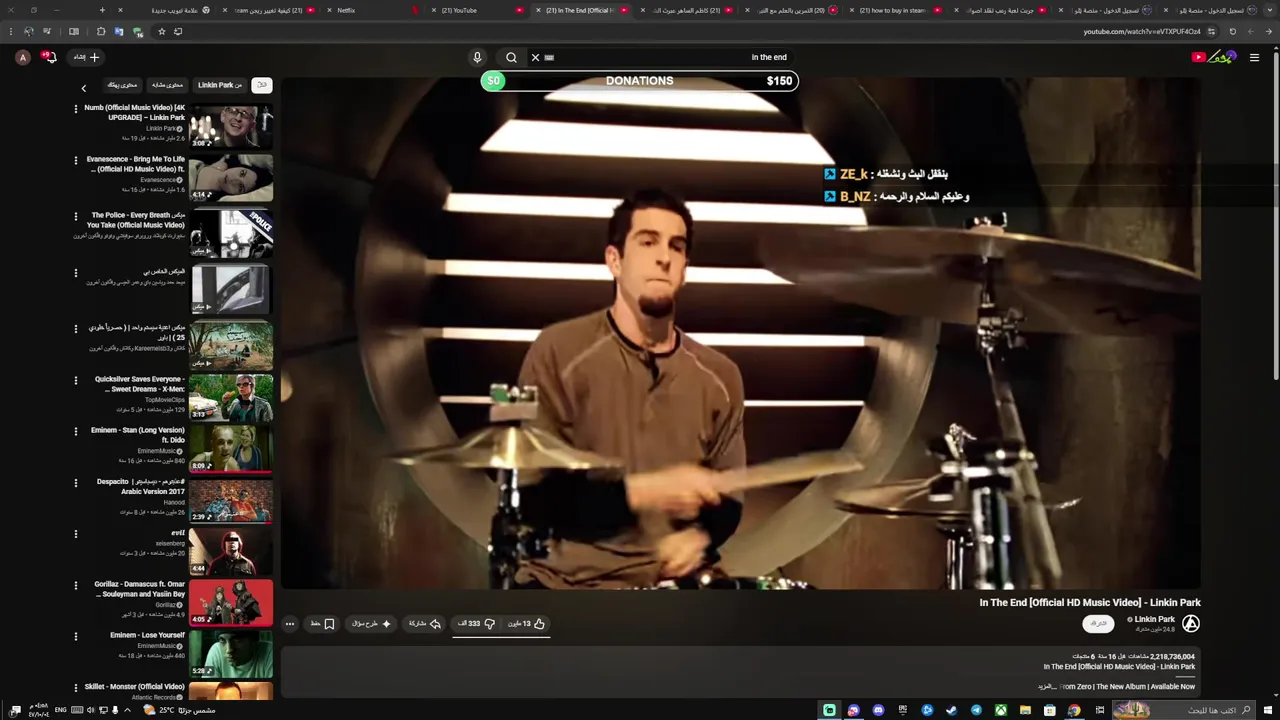Open Steam from the taskbar
This screenshot has height=720, width=1280.
(951, 710)
